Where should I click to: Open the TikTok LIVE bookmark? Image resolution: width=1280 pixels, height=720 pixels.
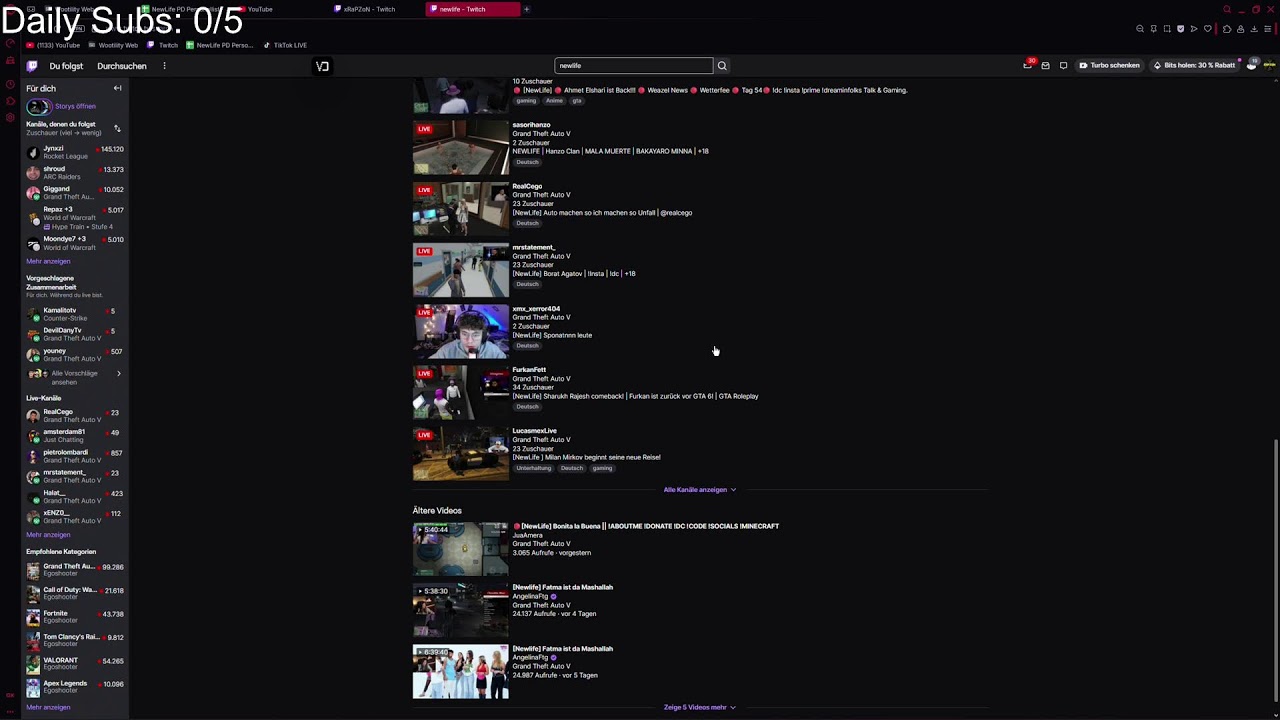285,45
